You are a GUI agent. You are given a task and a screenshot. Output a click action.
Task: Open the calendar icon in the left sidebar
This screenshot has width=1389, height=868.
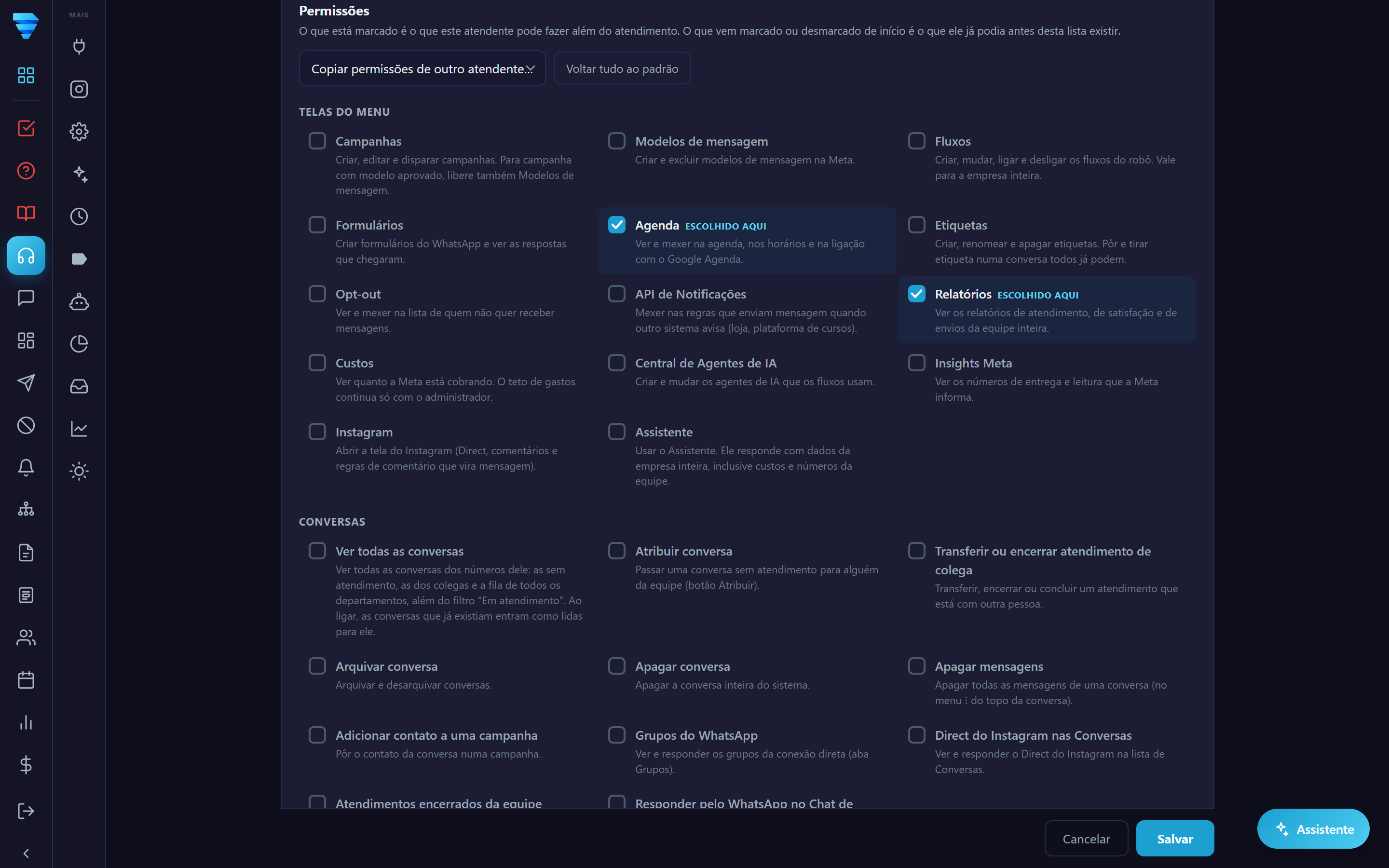(26, 680)
